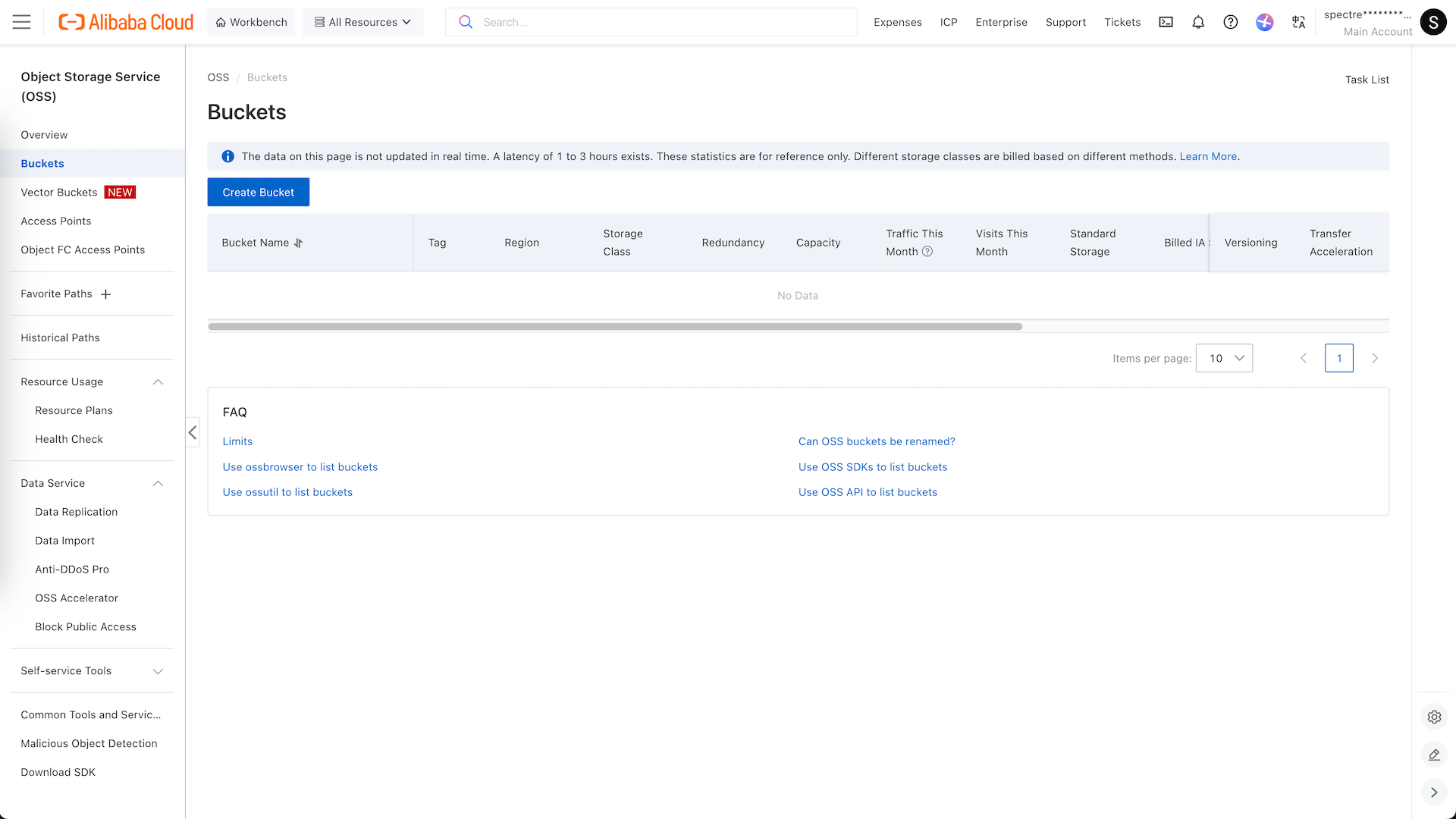Viewport: 1456px width, 819px height.
Task: Click the table horizontal scrollbar
Action: pyautogui.click(x=614, y=327)
